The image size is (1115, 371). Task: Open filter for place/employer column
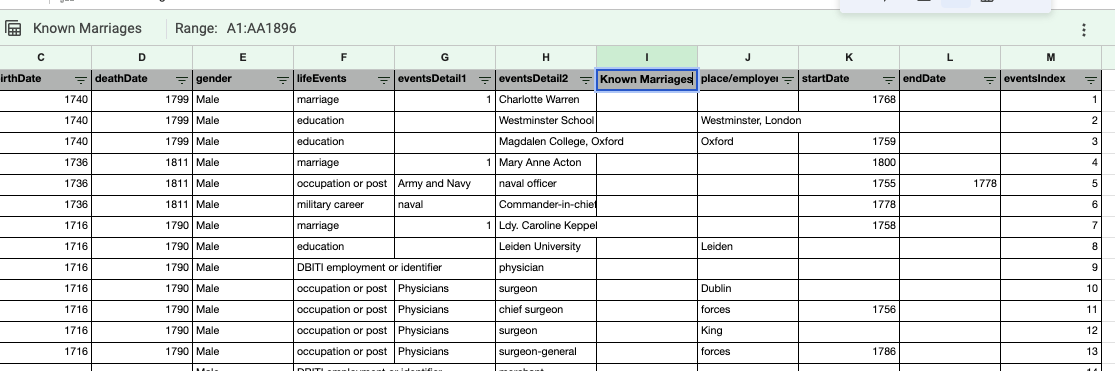point(788,80)
